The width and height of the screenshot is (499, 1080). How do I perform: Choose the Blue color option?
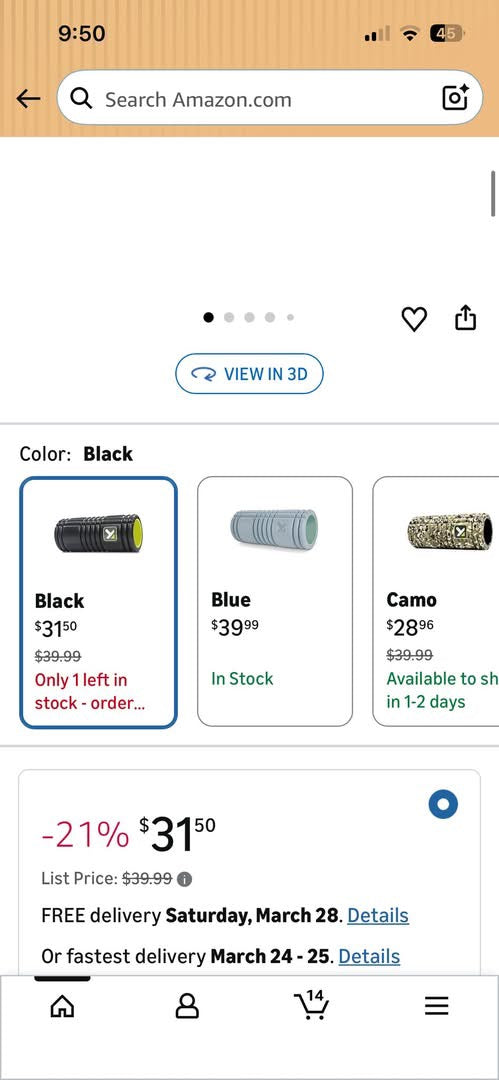click(275, 601)
